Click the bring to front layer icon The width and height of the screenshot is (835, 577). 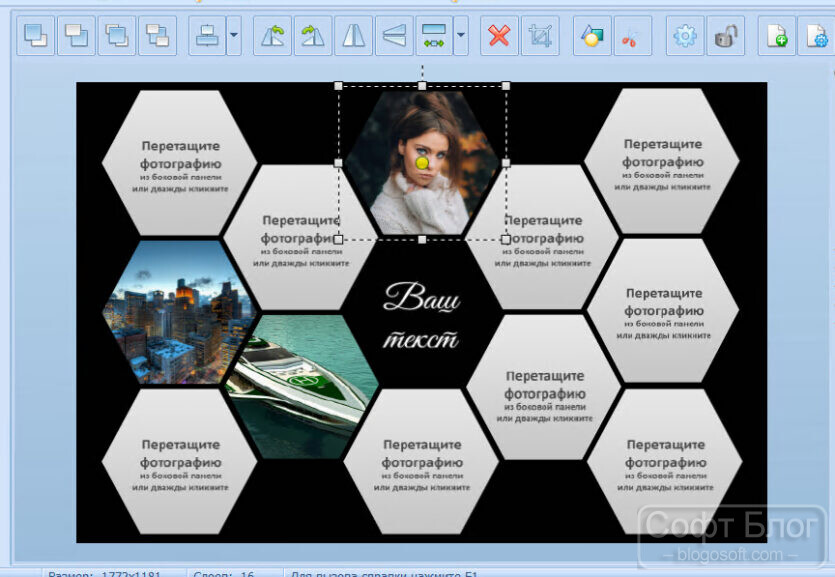(36, 36)
